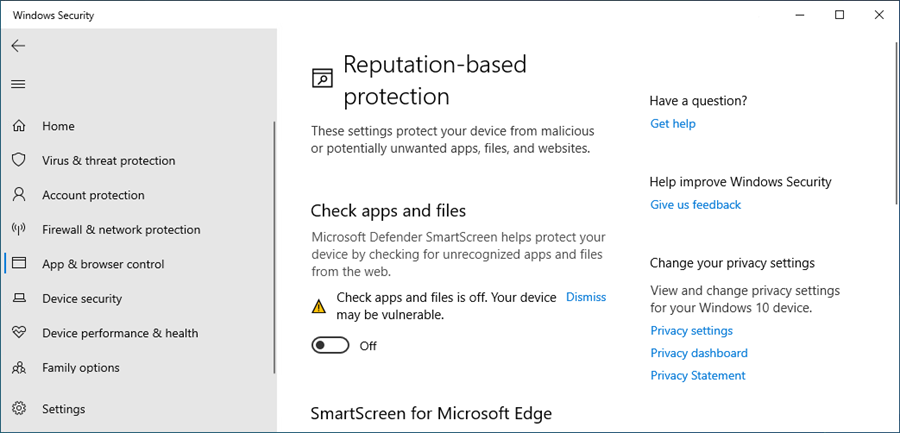Click the Family options people icon

(18, 368)
